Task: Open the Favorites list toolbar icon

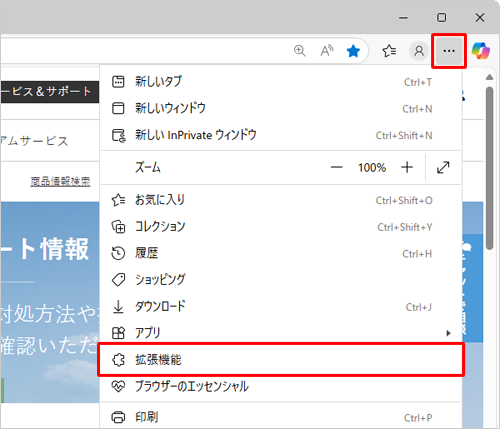Action: 389,51
